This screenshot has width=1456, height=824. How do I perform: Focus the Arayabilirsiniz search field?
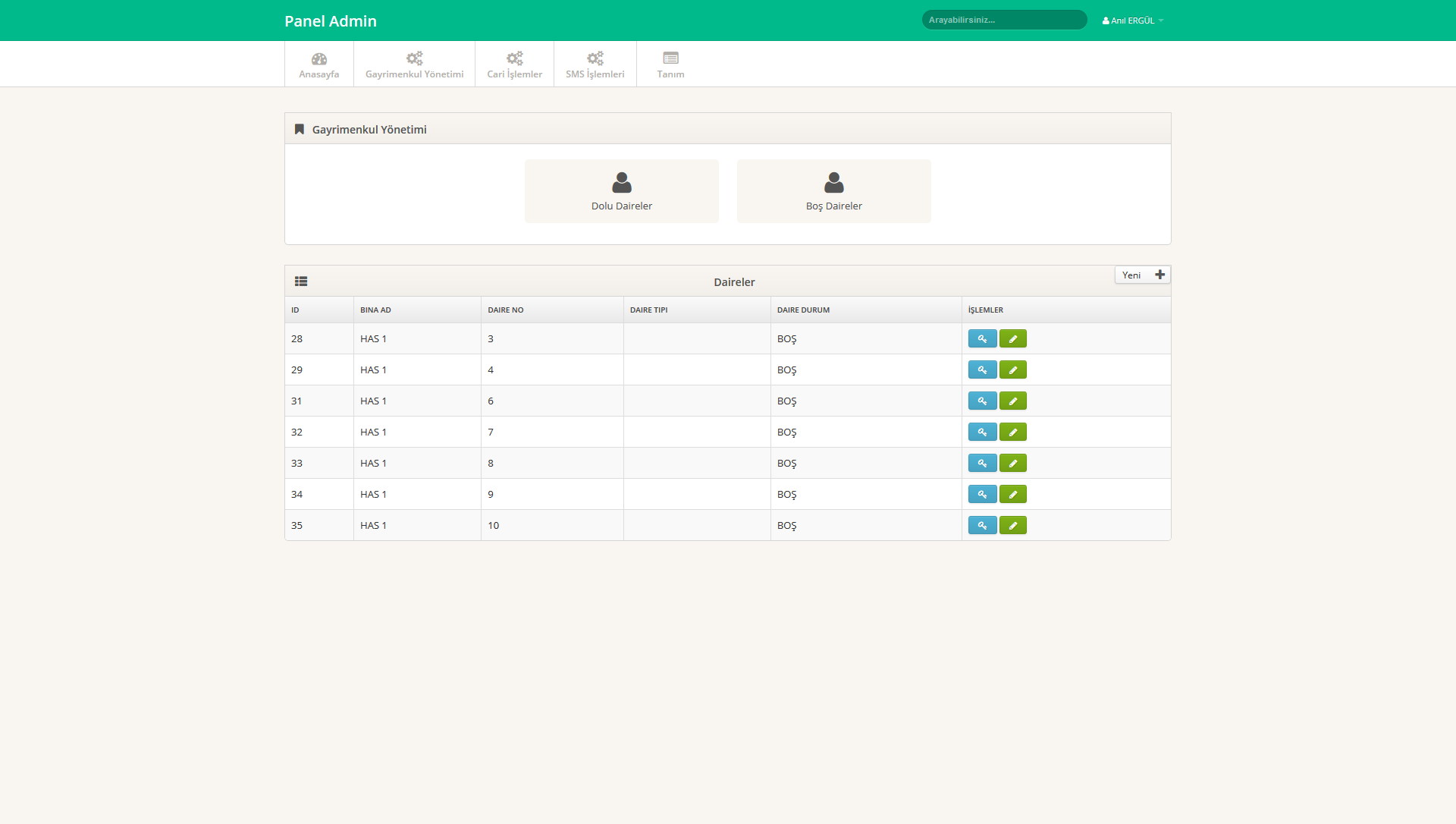pyautogui.click(x=1004, y=20)
